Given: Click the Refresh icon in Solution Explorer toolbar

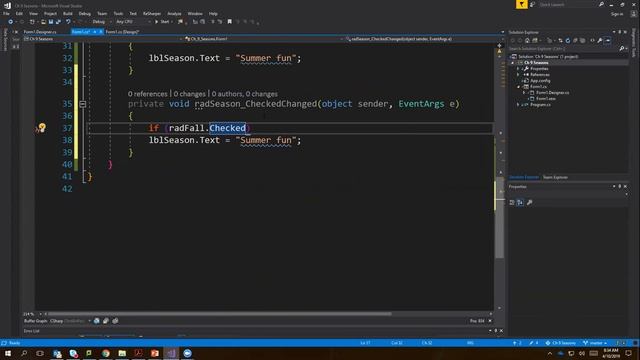Looking at the screenshot, I should 568,40.
